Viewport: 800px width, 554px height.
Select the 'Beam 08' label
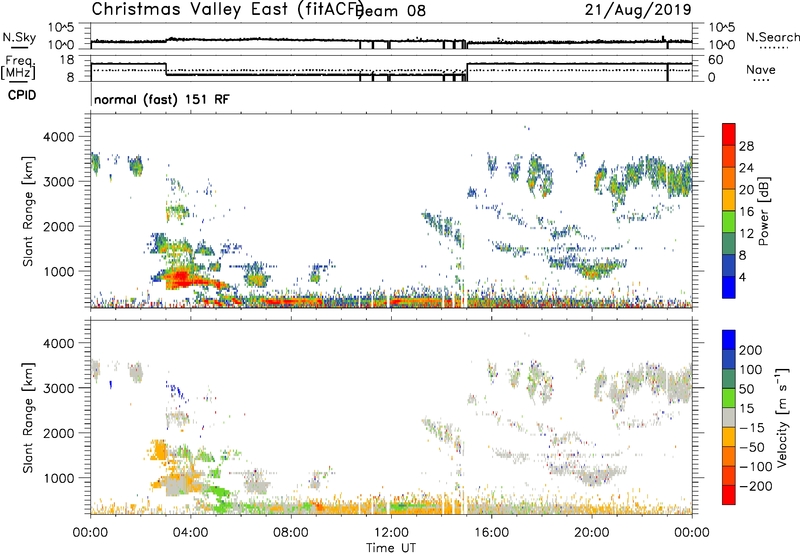(x=392, y=11)
